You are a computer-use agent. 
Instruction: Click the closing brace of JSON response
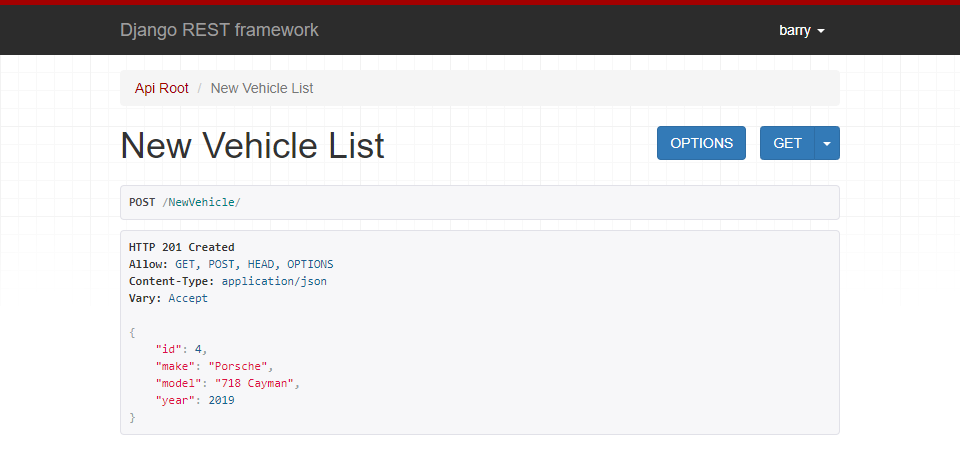[132, 418]
